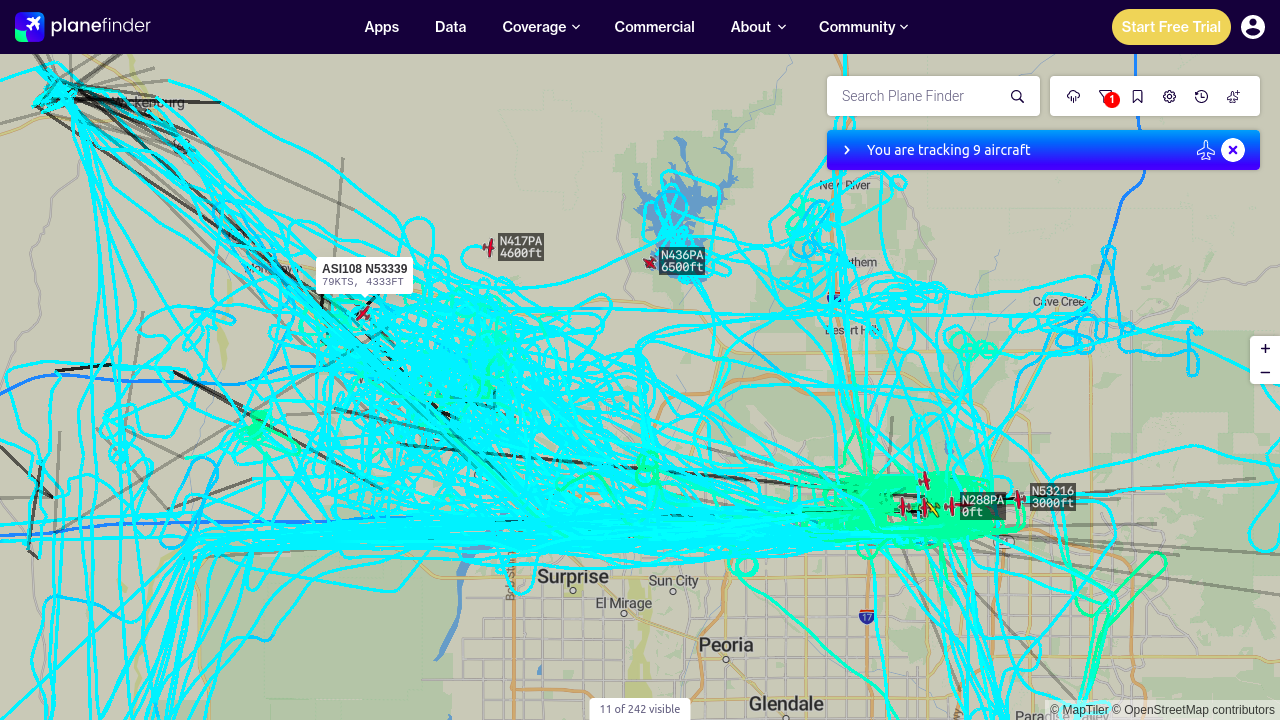Click the Glendale city label
Viewport: 1280px width, 720px height.
coord(787,704)
